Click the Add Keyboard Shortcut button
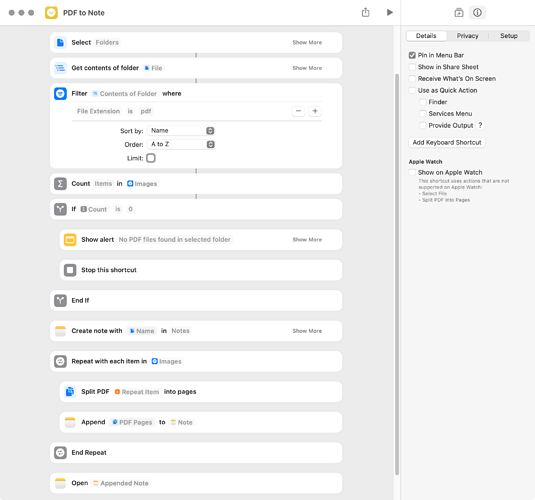535x500 pixels. (447, 142)
